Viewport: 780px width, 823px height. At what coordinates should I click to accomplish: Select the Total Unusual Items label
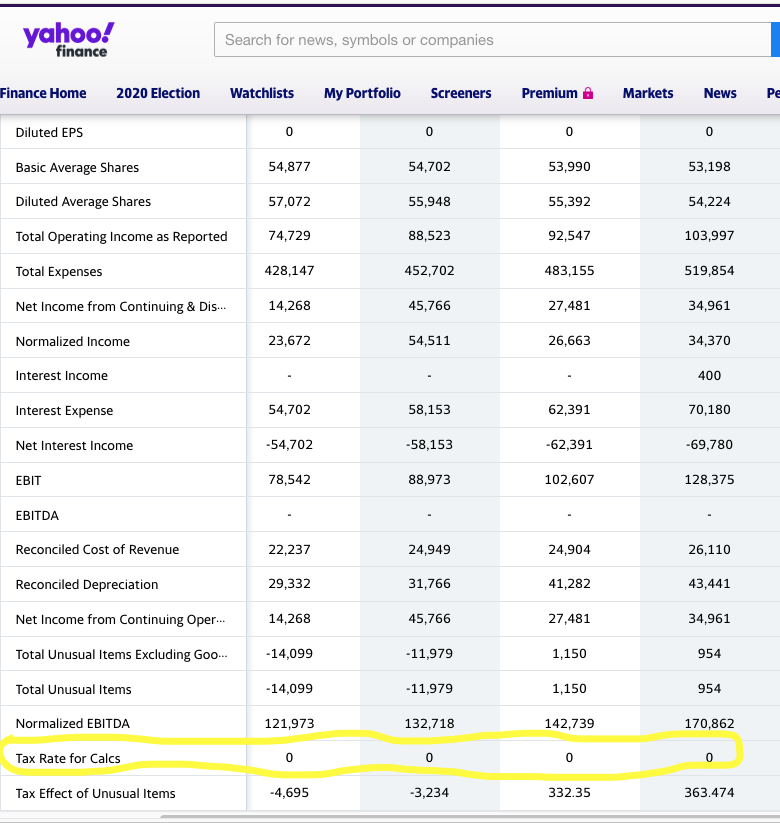73,689
